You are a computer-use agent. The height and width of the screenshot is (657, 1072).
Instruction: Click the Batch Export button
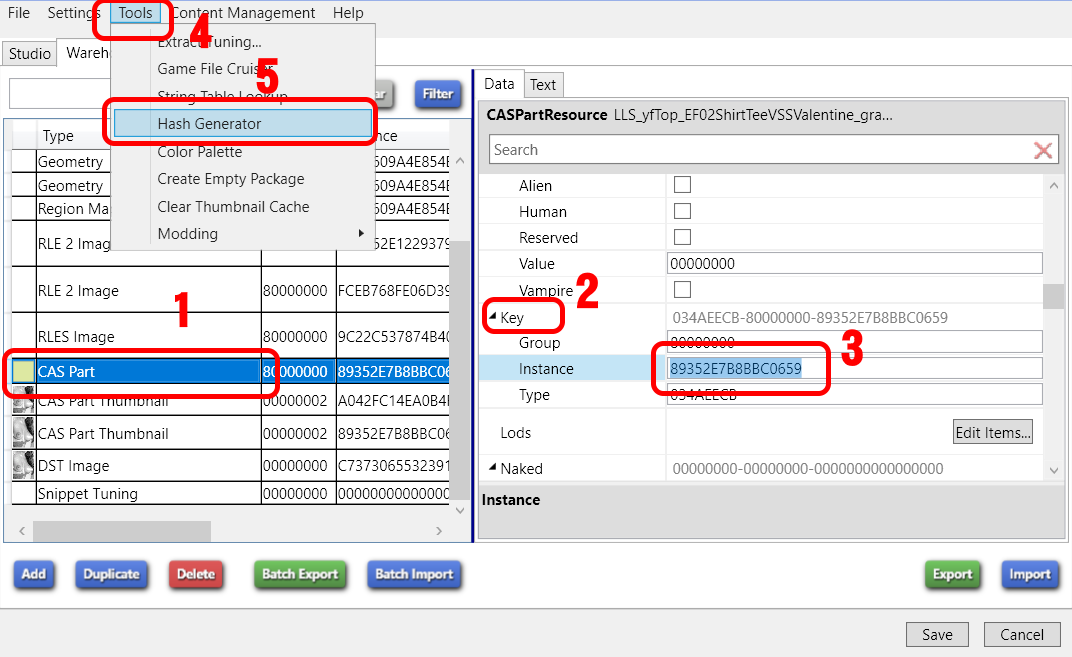299,574
